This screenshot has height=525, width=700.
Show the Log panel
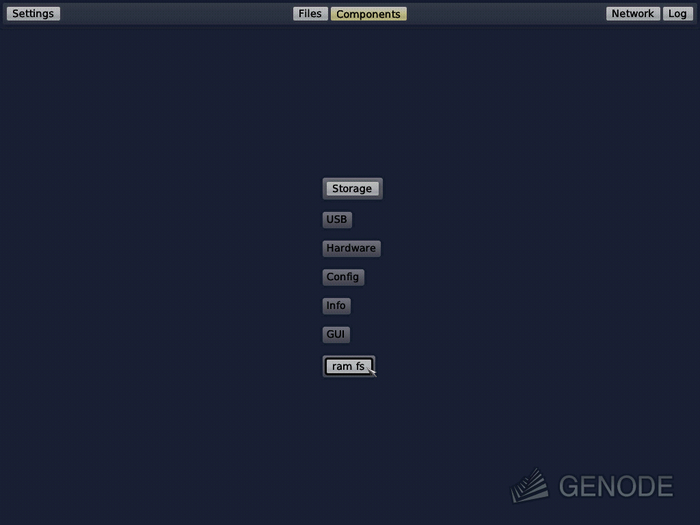click(677, 14)
